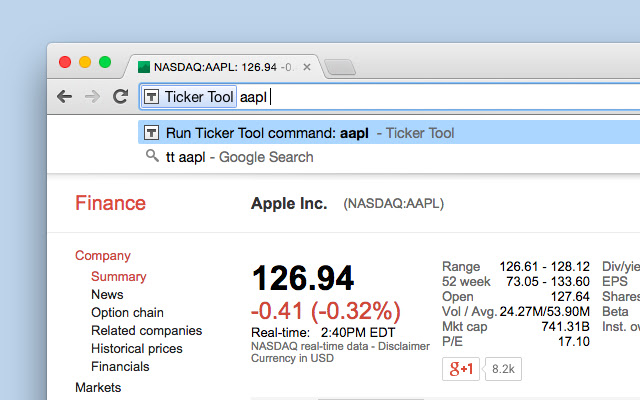Close the NASDAQ:AAPL tab
The height and width of the screenshot is (400, 640).
coord(307,67)
